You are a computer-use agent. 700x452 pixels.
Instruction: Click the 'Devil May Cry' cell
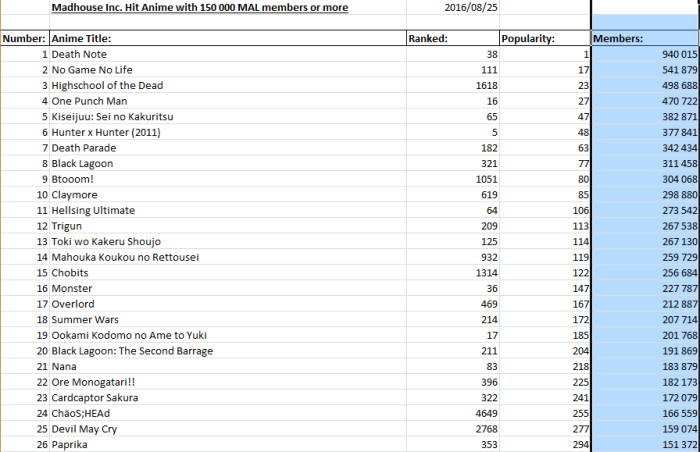228,429
